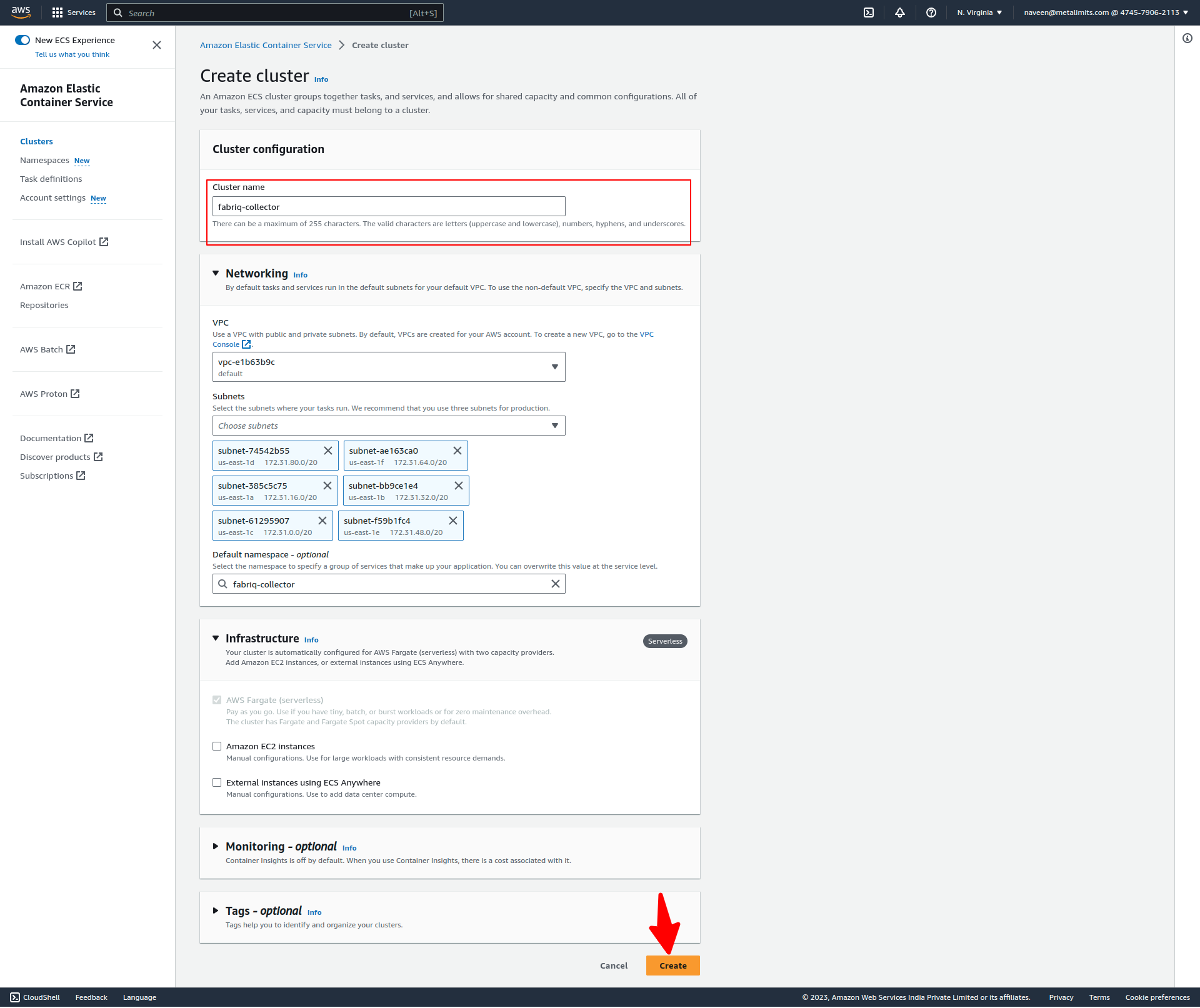Screen dimensions: 1200x1008
Task: Remove subnet-f59b1fc4
Action: [453, 521]
